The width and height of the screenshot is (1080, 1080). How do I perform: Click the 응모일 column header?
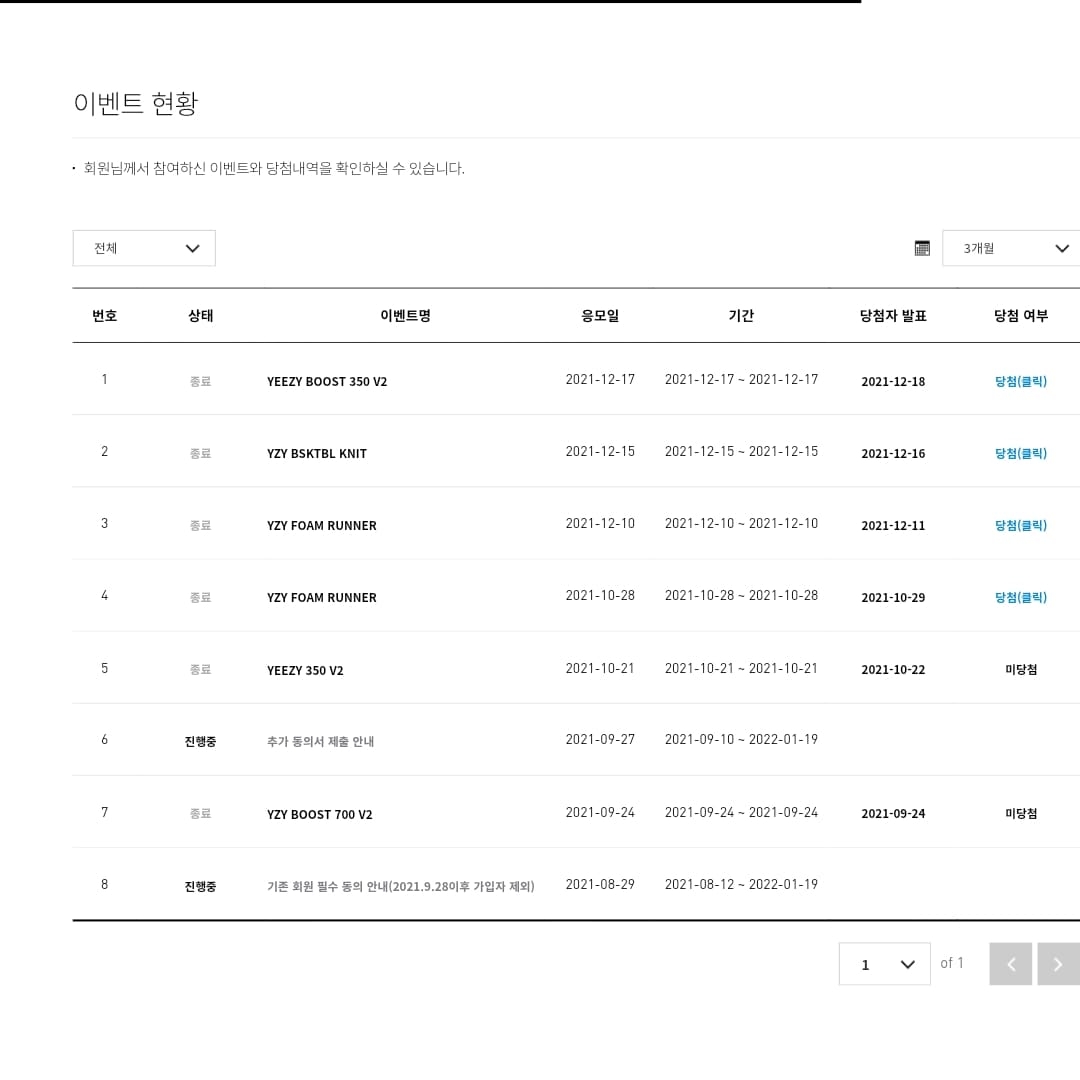pyautogui.click(x=600, y=315)
